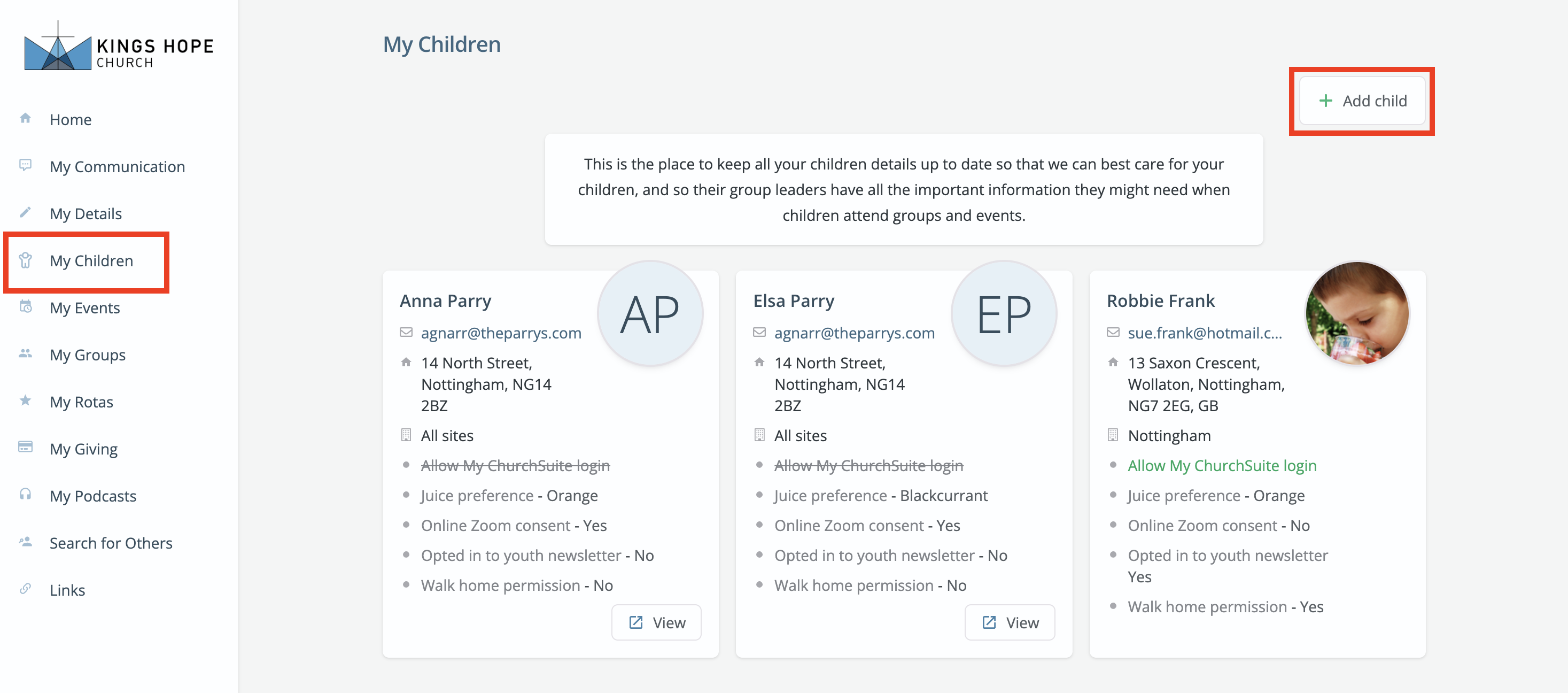This screenshot has height=693, width=1568.
Task: Click Anna Parry's email envelope icon
Action: click(x=406, y=333)
